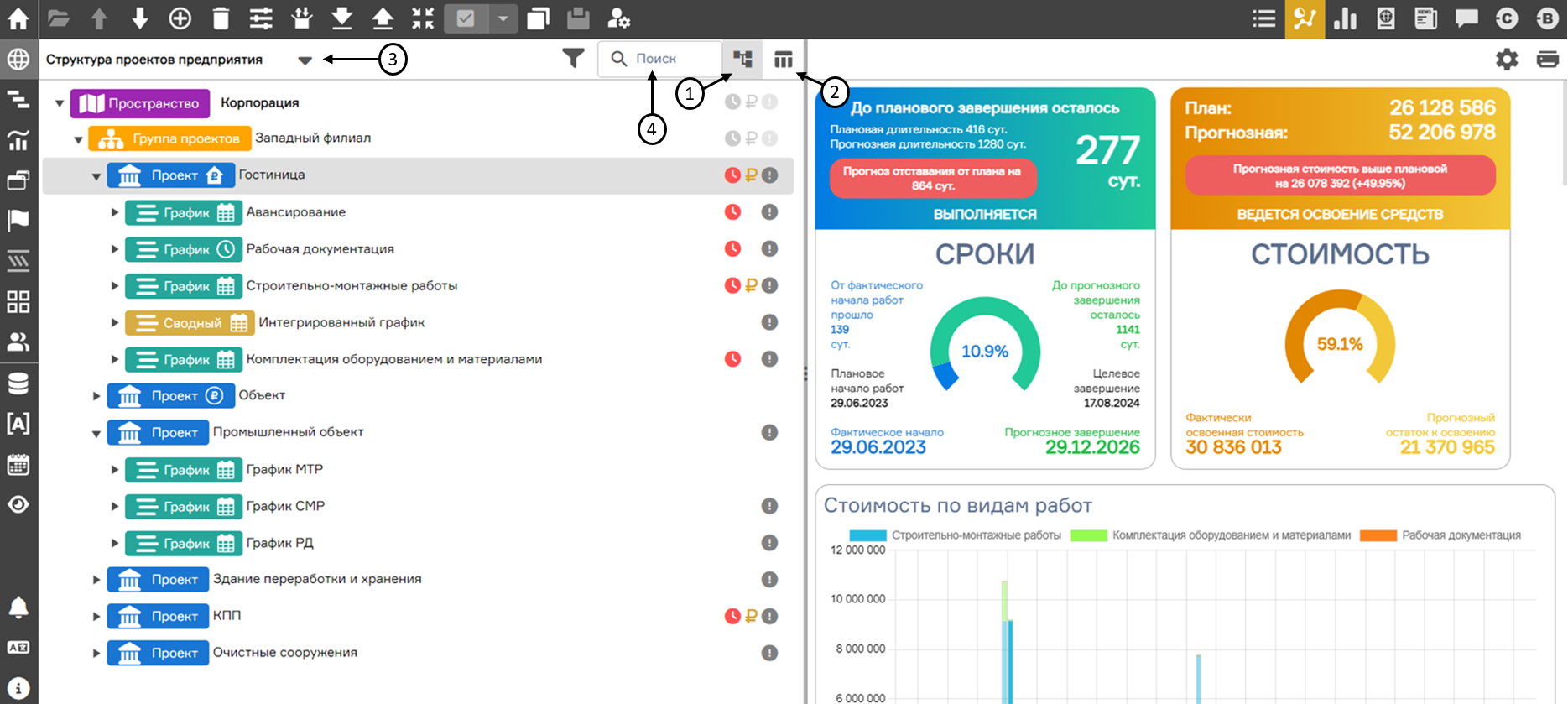Switch to the list view tab icon
This screenshot has width=1568, height=704.
tap(1264, 18)
